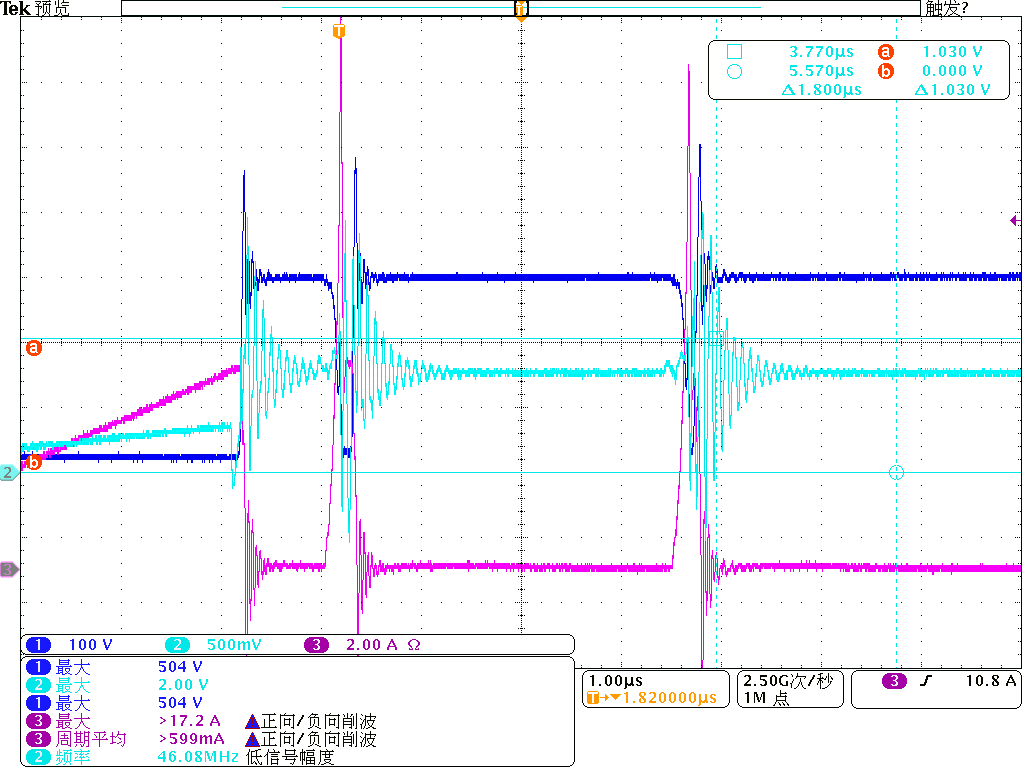The height and width of the screenshot is (768, 1024).
Task: Click the rising-edge trigger slope icon
Action: pyautogui.click(x=925, y=681)
